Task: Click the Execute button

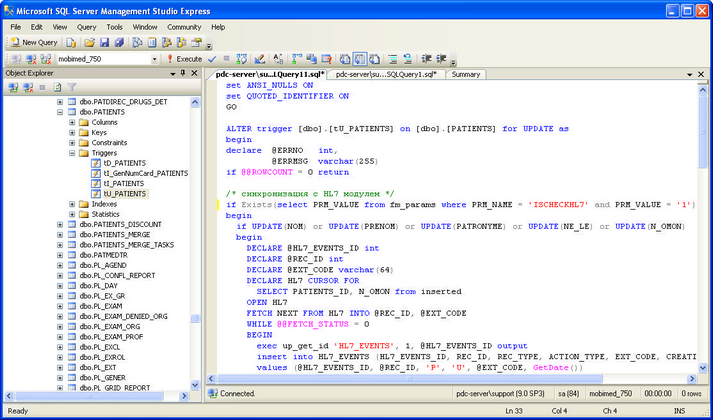Action: 184,59
